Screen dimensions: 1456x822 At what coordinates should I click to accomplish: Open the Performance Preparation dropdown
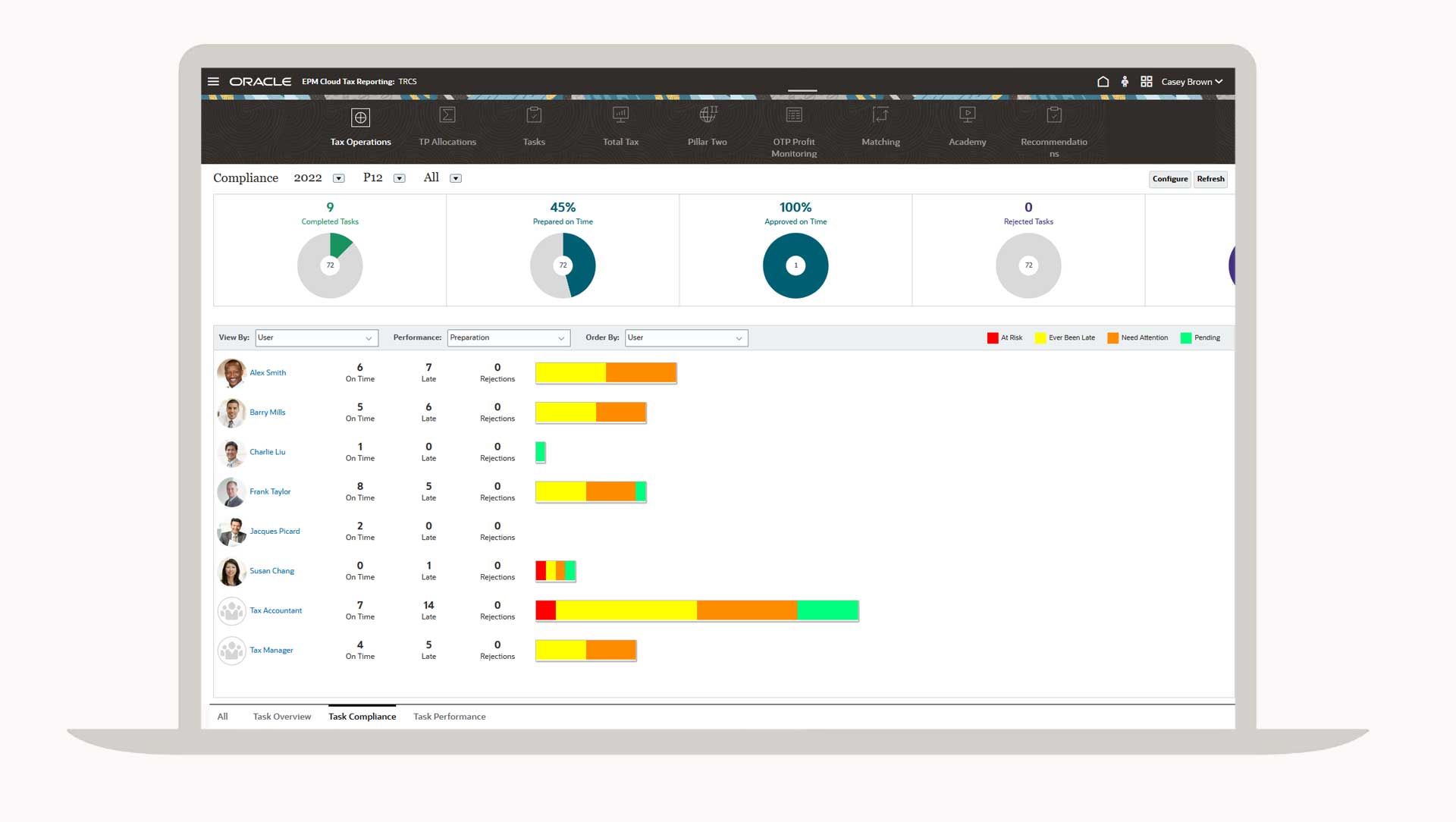click(x=508, y=338)
